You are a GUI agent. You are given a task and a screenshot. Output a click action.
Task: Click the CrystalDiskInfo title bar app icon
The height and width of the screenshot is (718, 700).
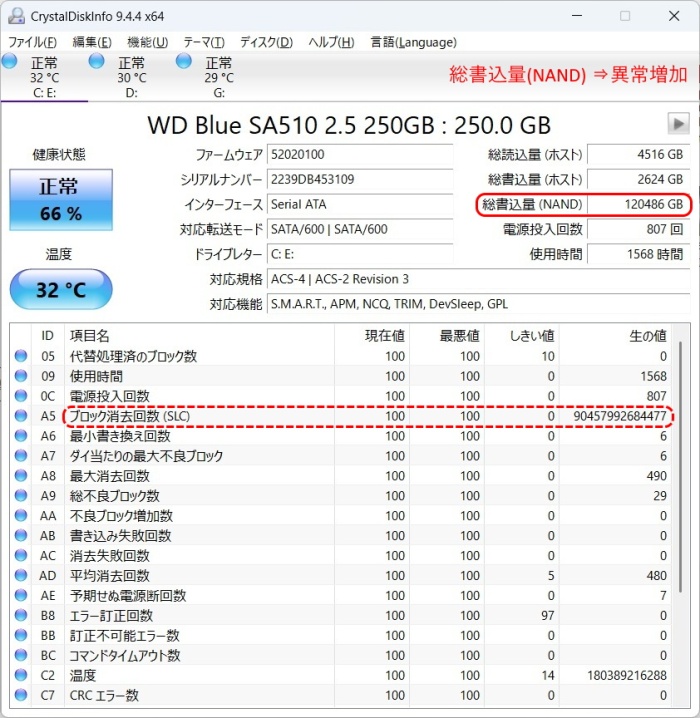click(16, 16)
